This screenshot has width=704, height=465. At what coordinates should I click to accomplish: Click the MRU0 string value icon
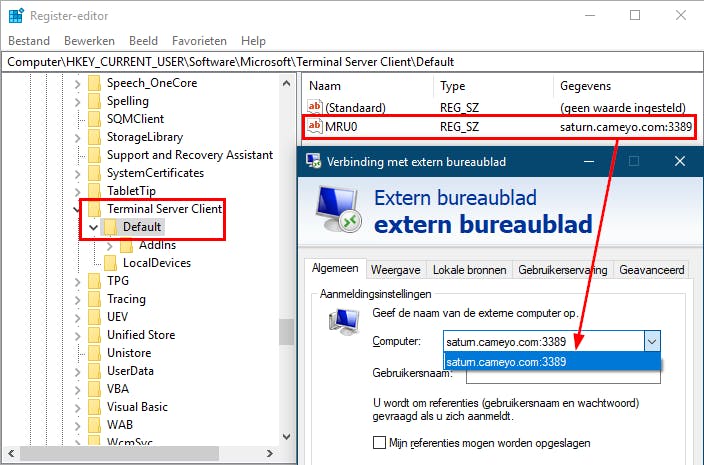314,126
